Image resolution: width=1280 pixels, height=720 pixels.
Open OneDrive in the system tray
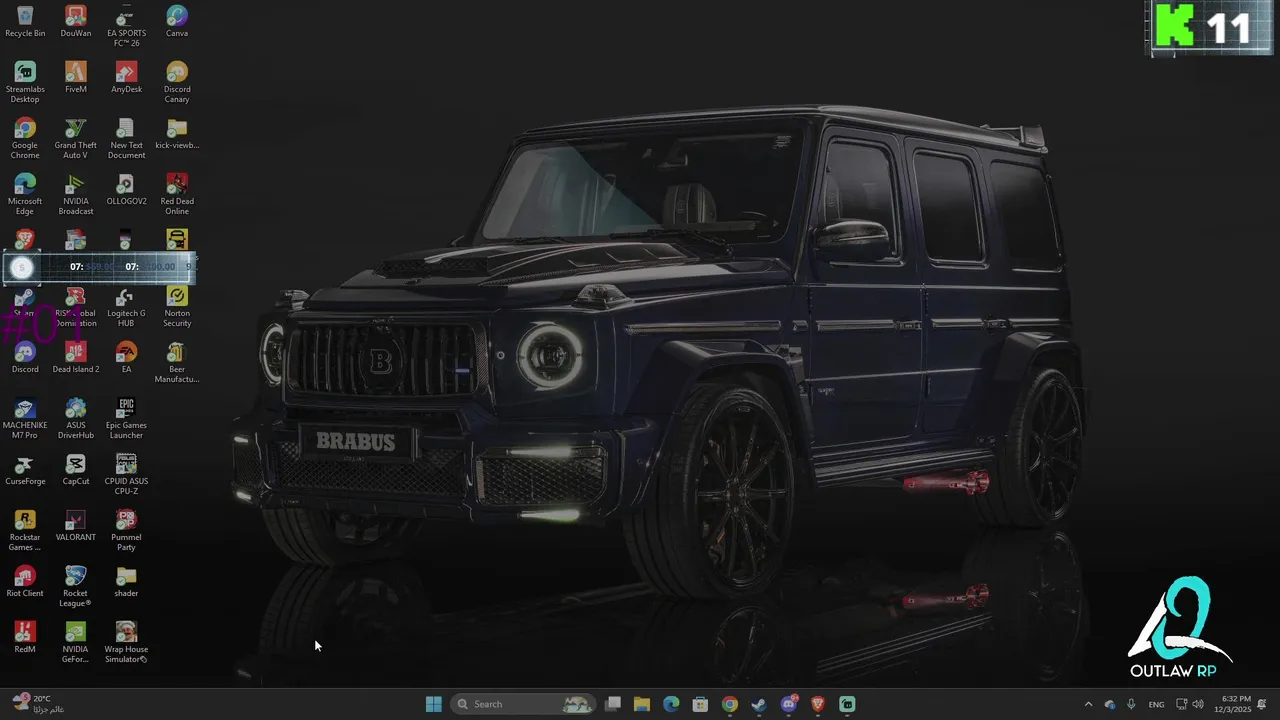point(1110,704)
